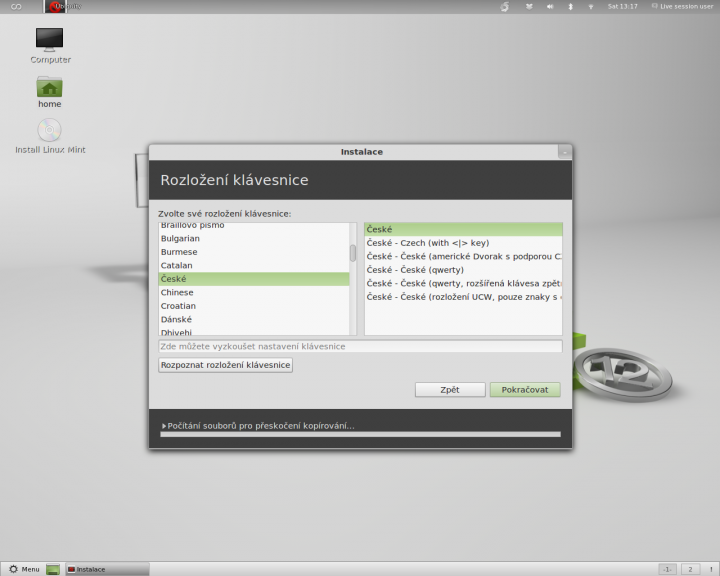
Task: Click the Zpět button
Action: point(450,390)
